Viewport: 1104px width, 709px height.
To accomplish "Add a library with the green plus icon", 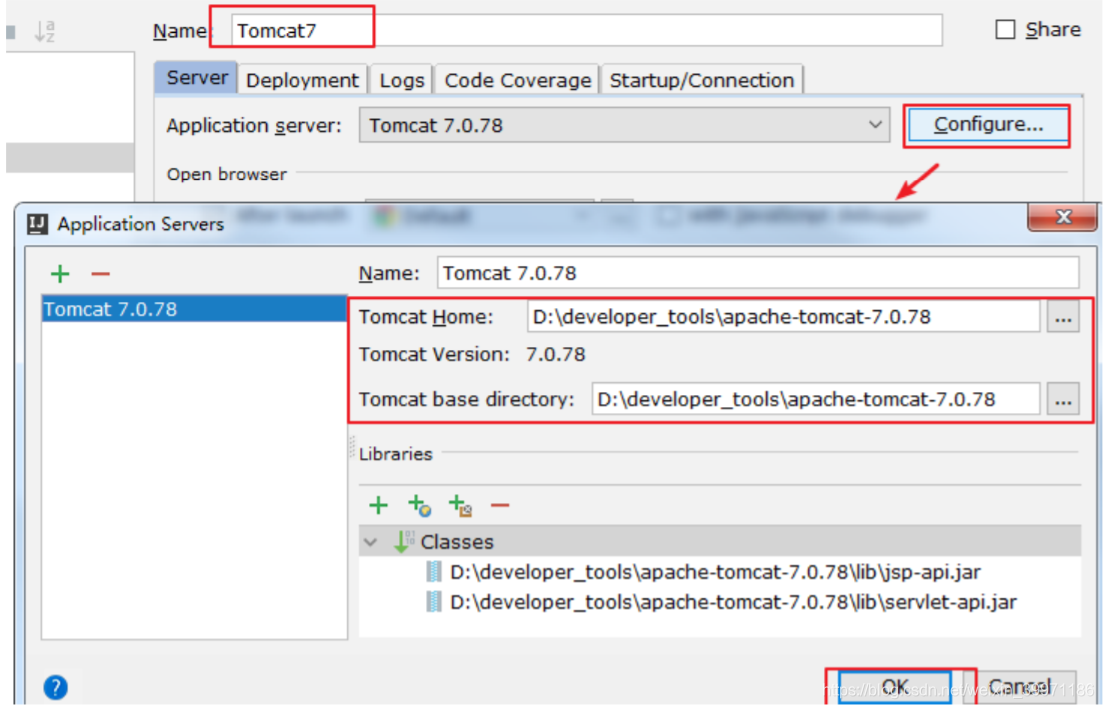I will click(378, 505).
